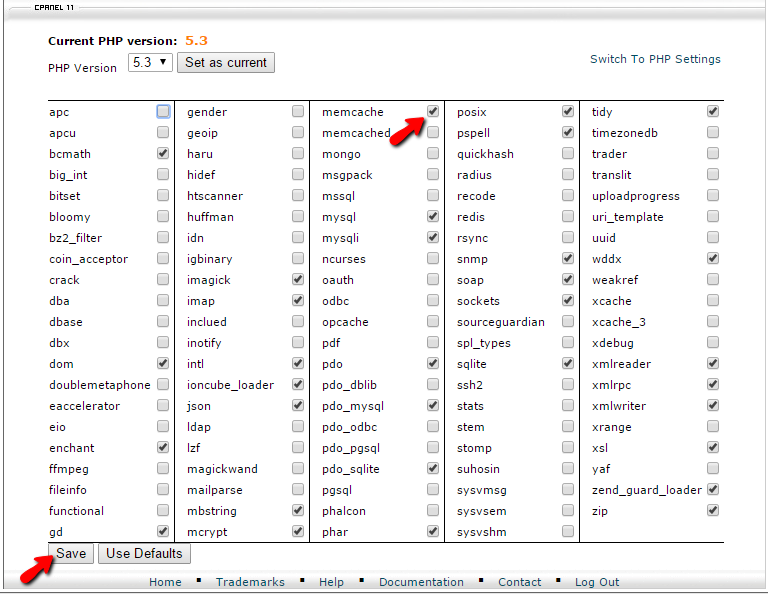Click the Set as current button
This screenshot has width=768, height=594.
226,63
